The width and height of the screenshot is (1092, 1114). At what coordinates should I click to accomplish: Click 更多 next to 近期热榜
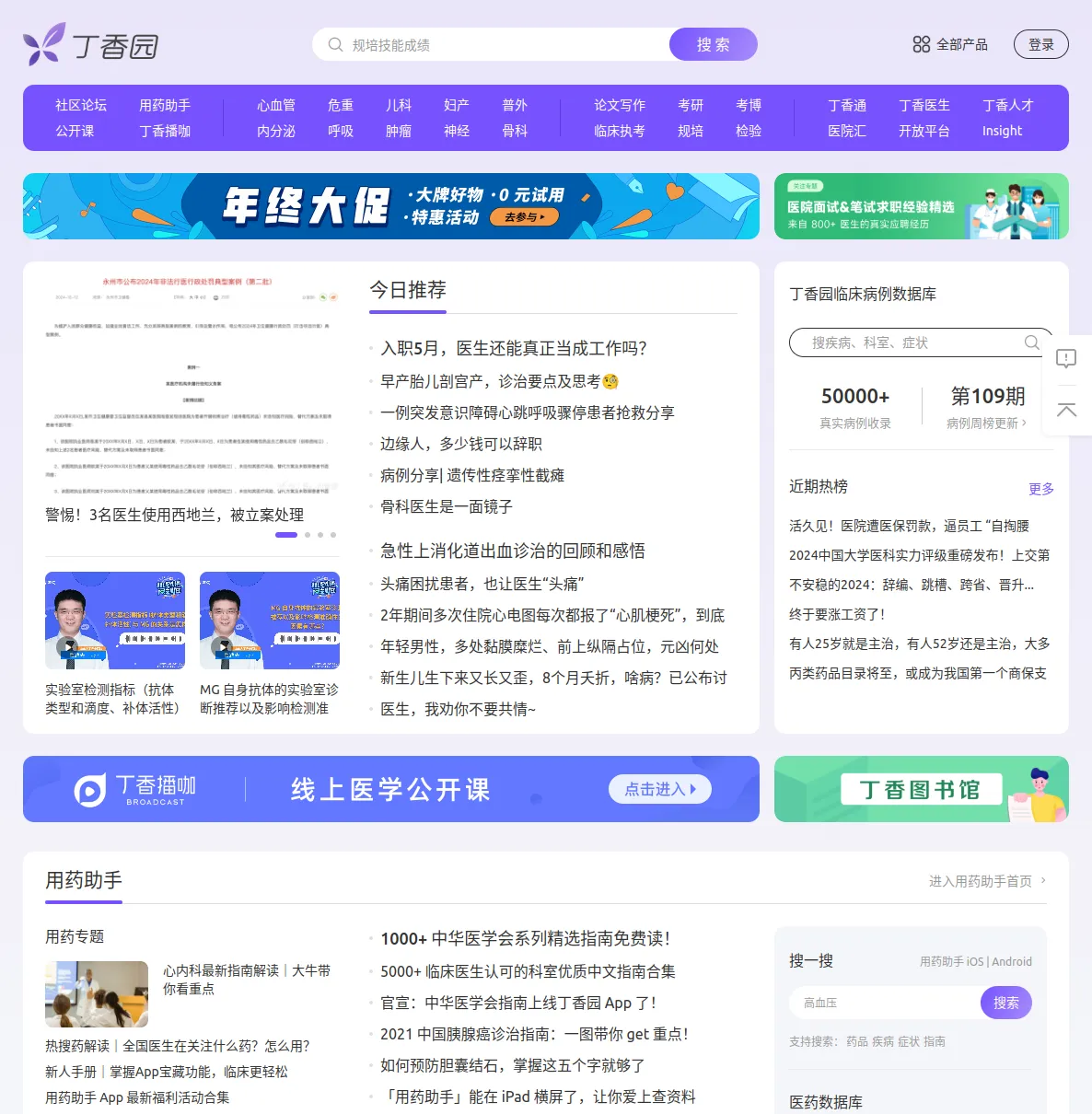[1041, 489]
